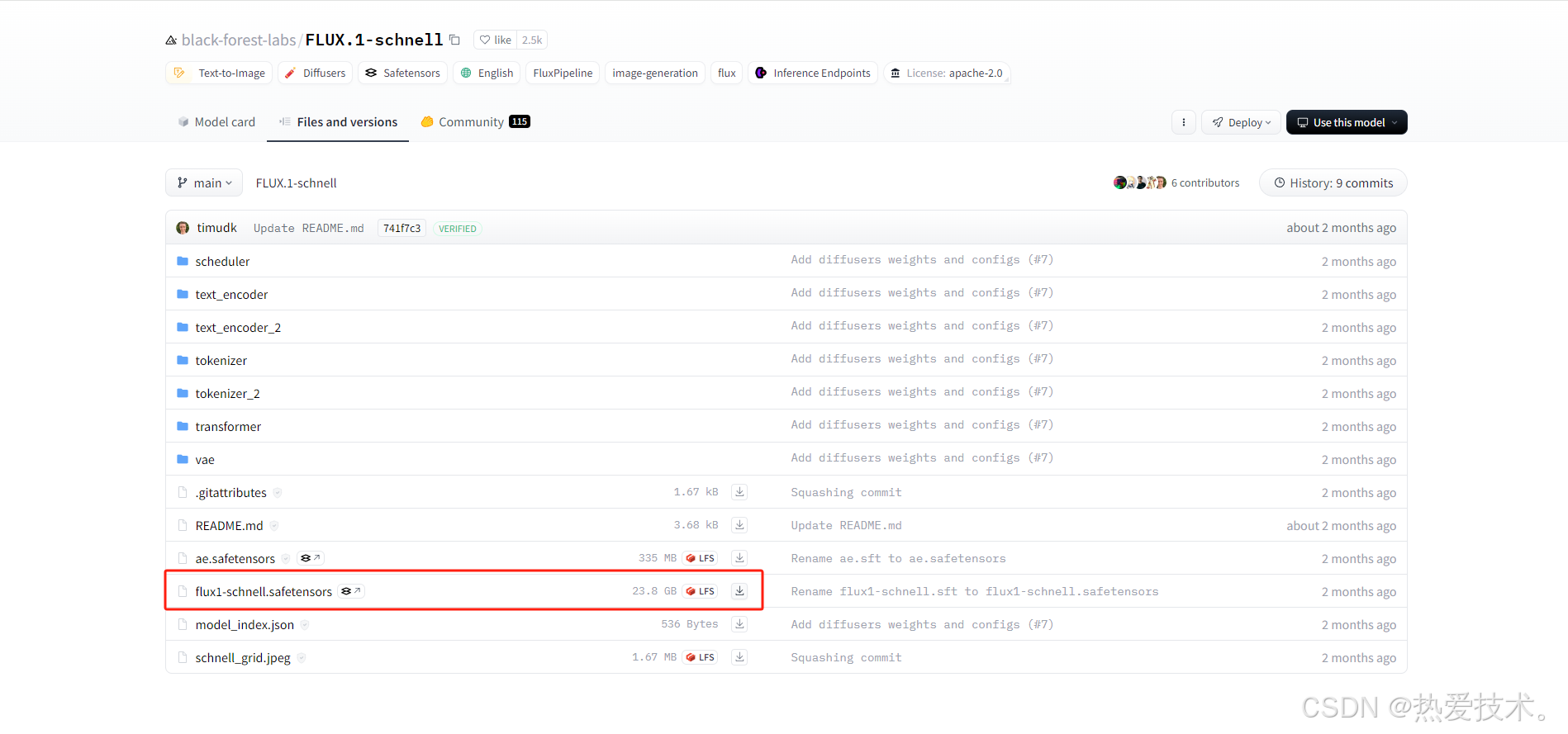Select the Inference Endpoints tag
The image size is (1568, 734).
[x=813, y=73]
